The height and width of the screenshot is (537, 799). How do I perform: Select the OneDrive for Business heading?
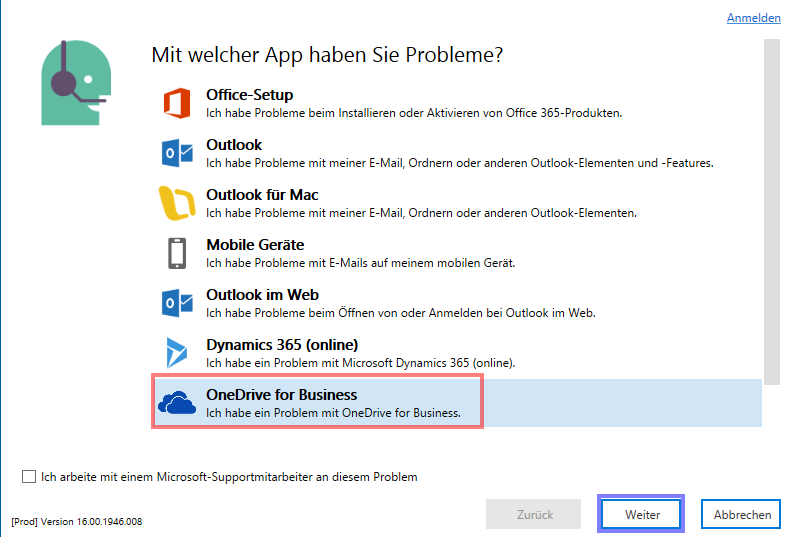pos(282,395)
